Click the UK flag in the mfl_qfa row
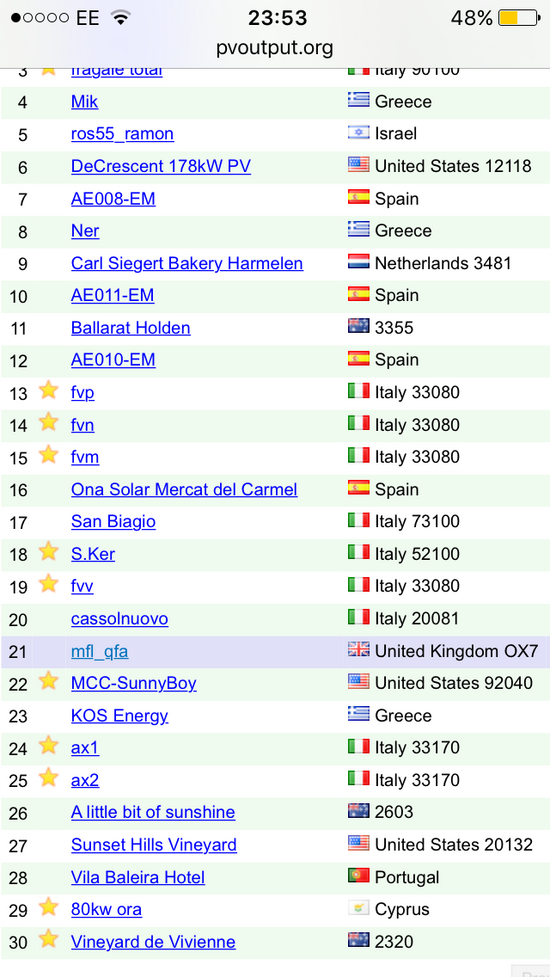 [x=359, y=650]
